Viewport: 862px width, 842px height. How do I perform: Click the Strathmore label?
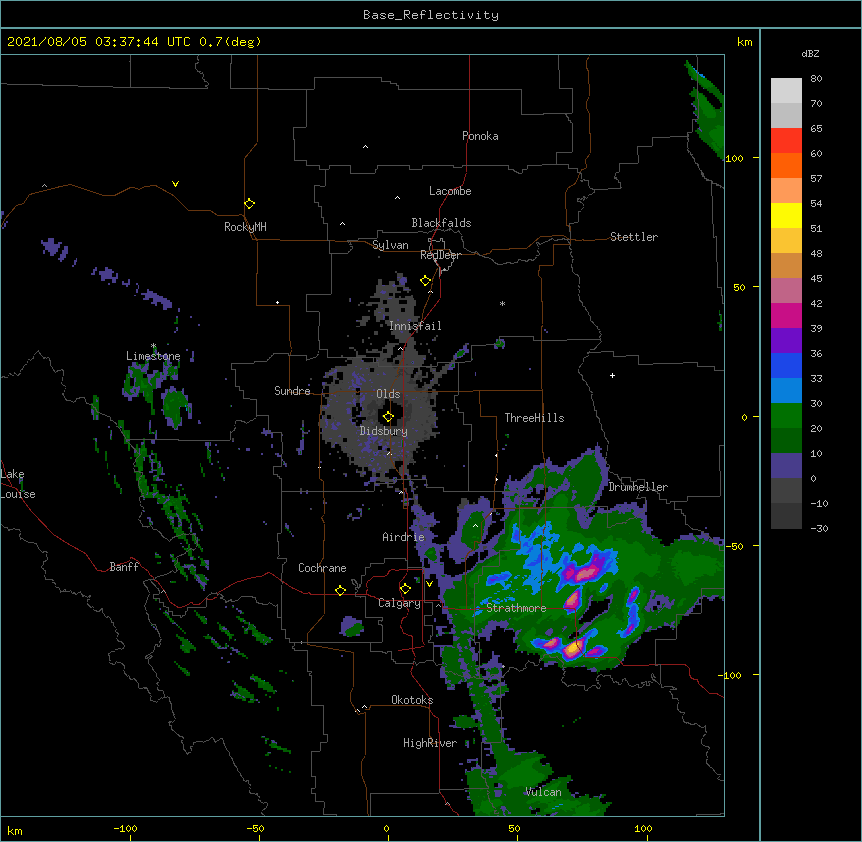[516, 608]
